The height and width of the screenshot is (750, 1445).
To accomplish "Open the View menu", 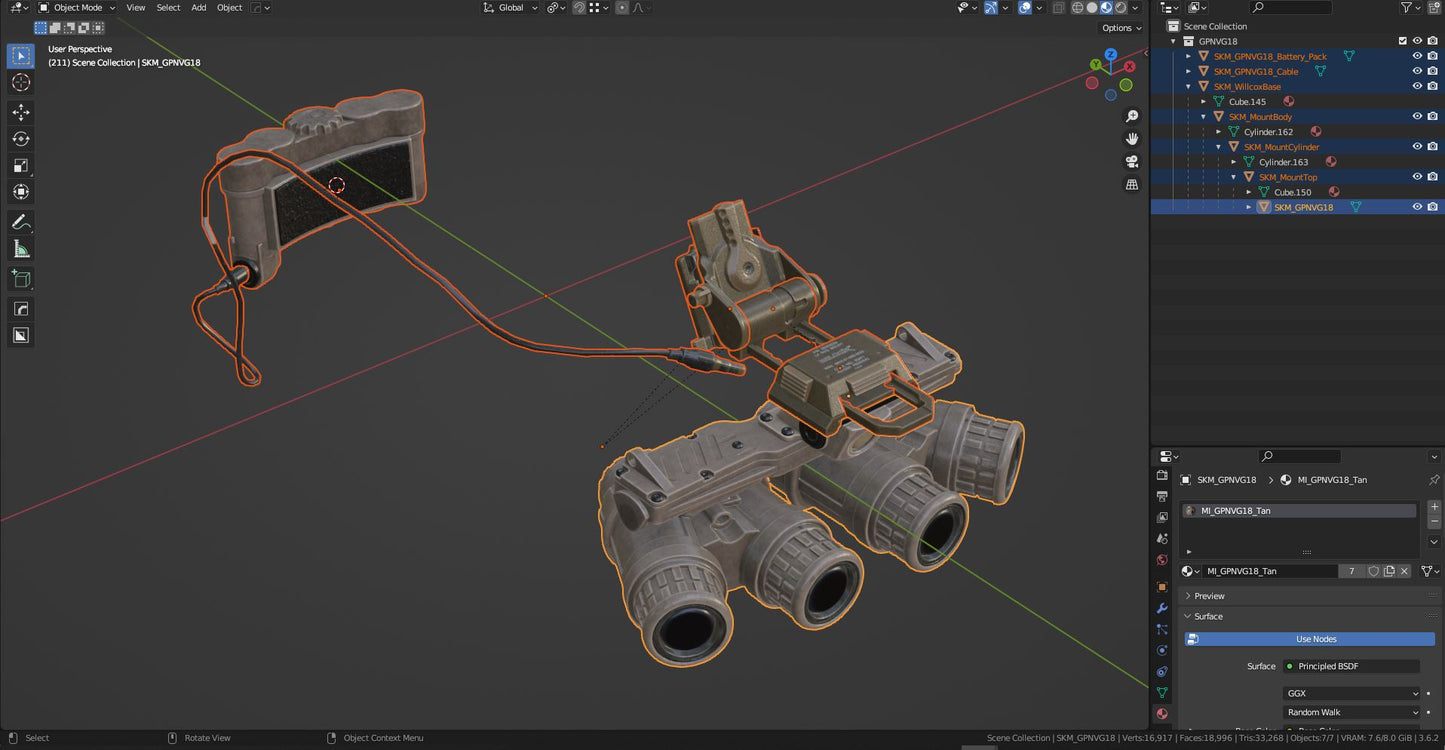I will pos(136,8).
